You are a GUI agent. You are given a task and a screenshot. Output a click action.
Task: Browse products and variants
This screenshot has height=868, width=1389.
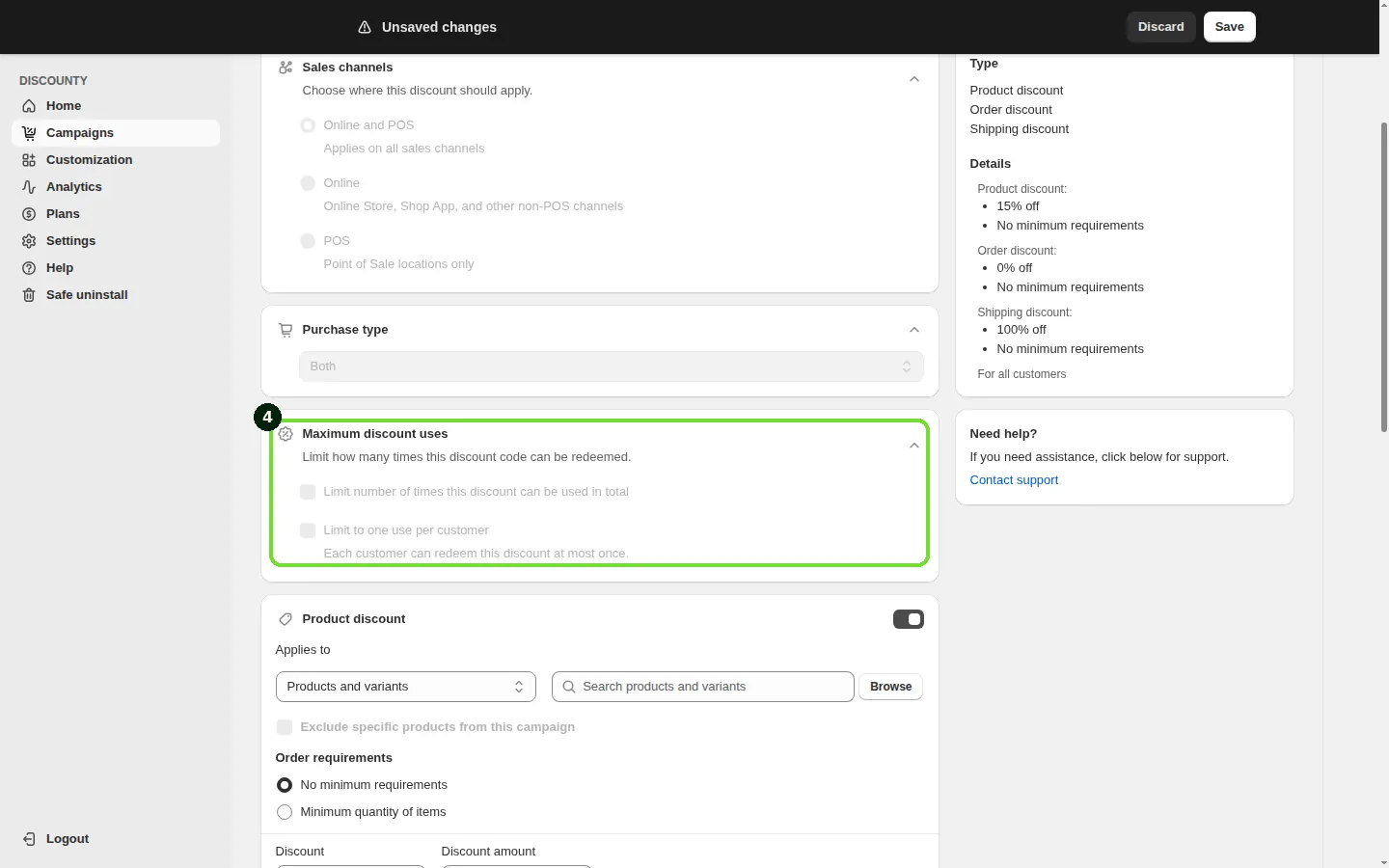tap(891, 687)
